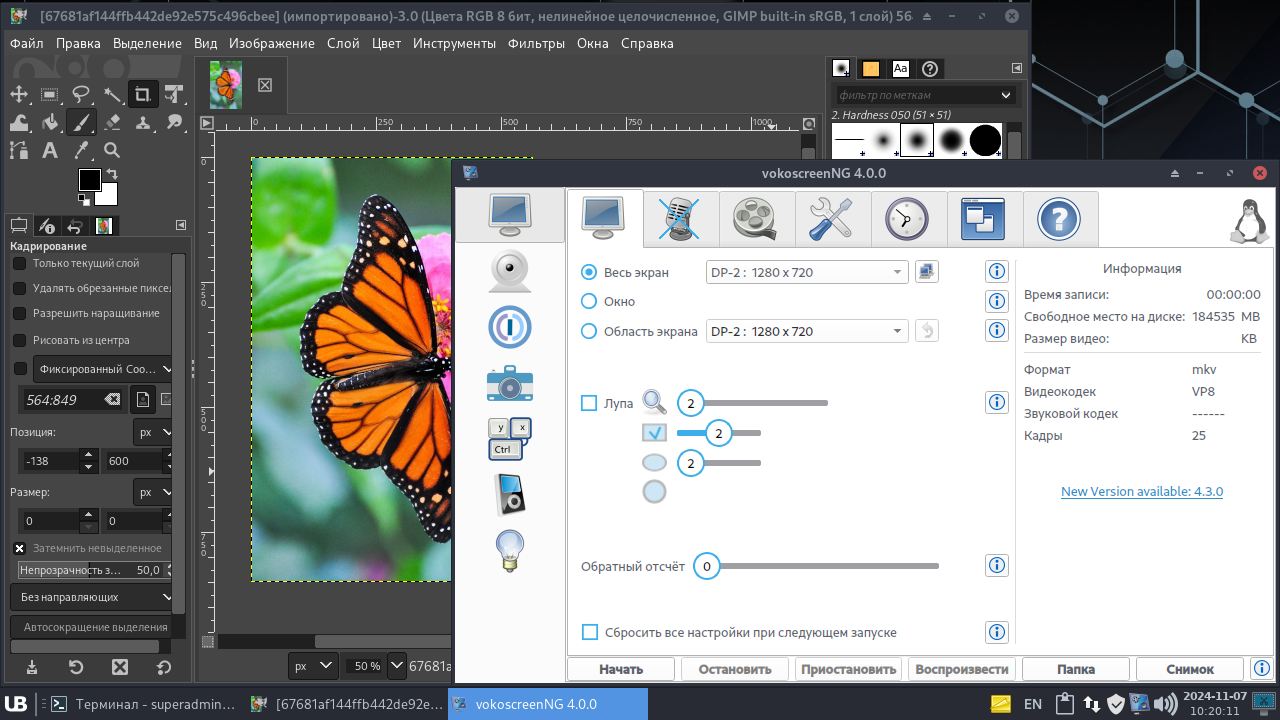The width and height of the screenshot is (1280, 720).
Task: Click the butterfly image tab thumbnail
Action: pos(226,85)
